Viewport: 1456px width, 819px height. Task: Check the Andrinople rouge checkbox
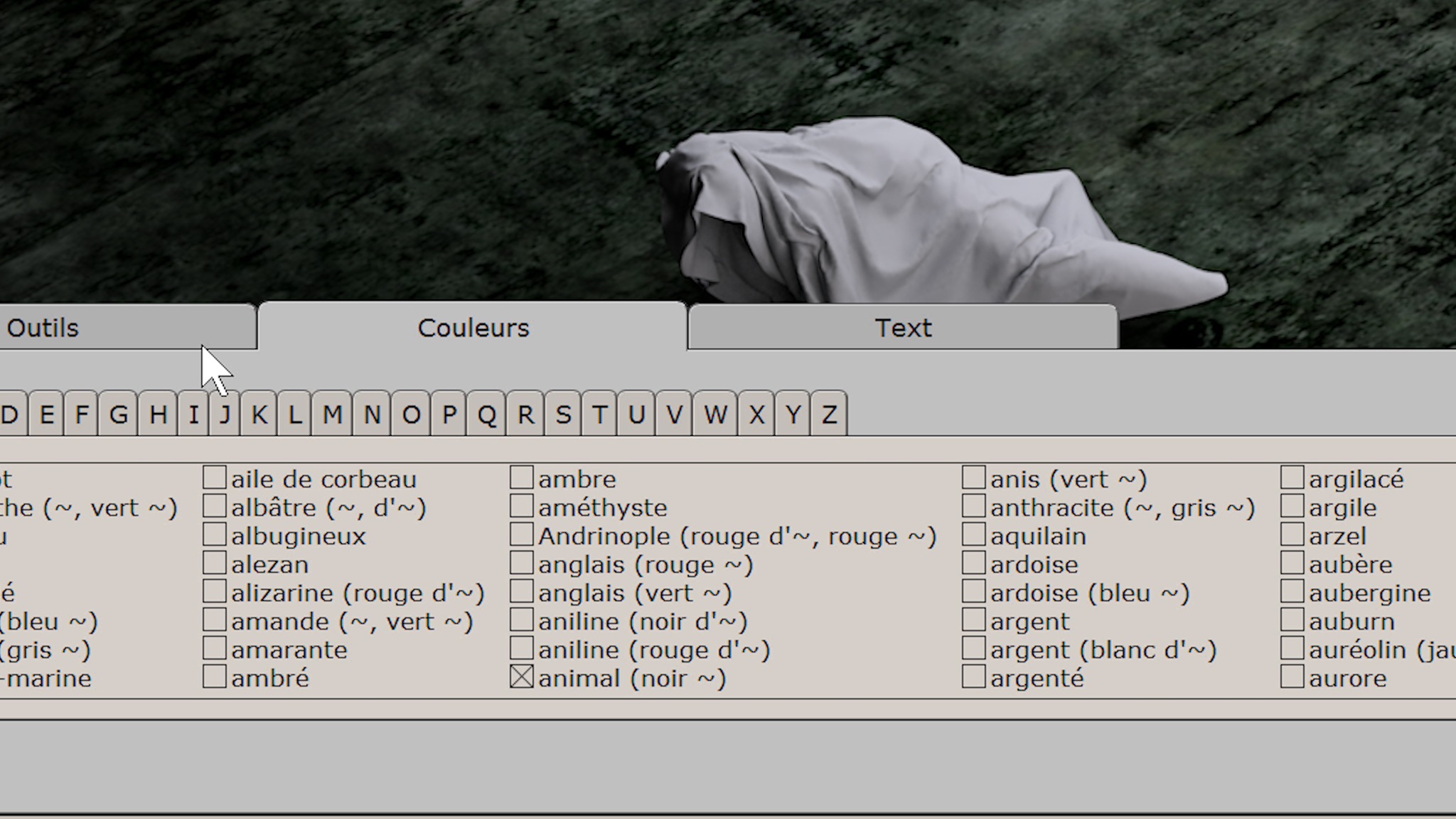(522, 535)
